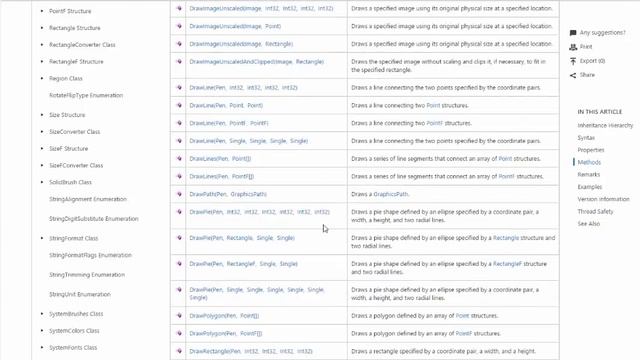Open DrawLine(Pen, Int32, Int32, Int32, Int32) link
640x360 pixels.
click(243, 87)
